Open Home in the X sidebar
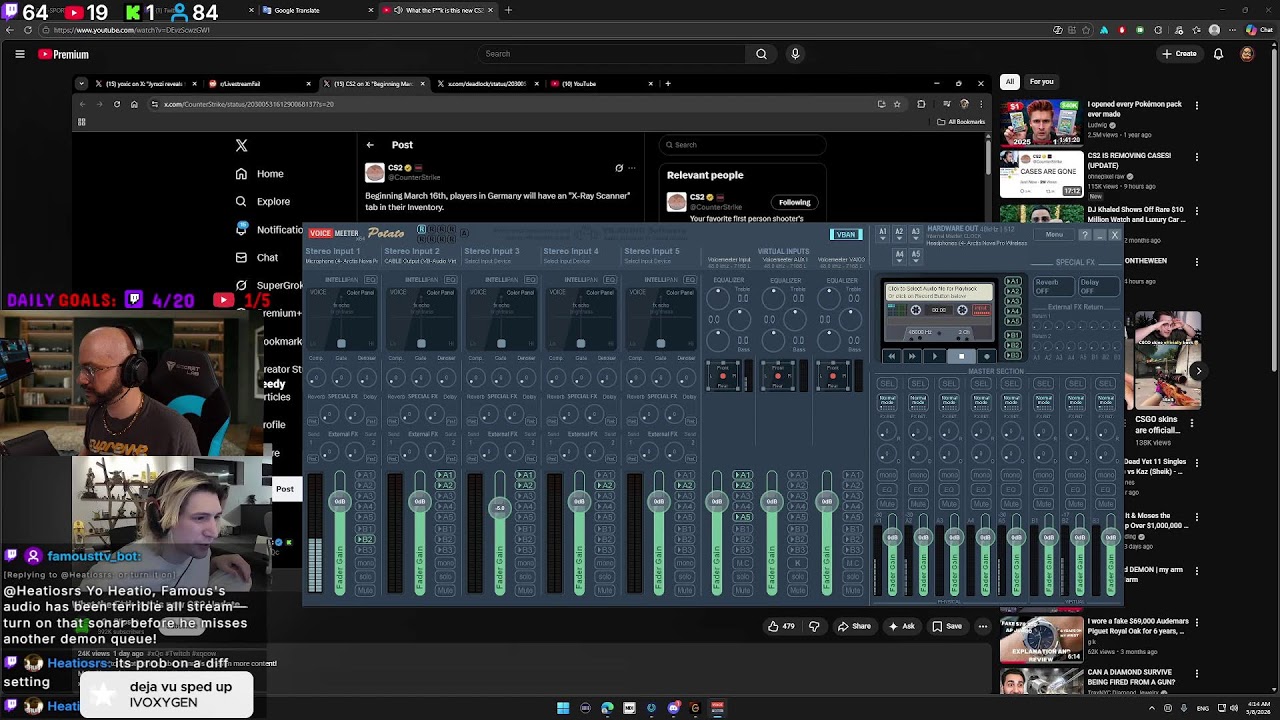1280x720 pixels. (x=259, y=174)
